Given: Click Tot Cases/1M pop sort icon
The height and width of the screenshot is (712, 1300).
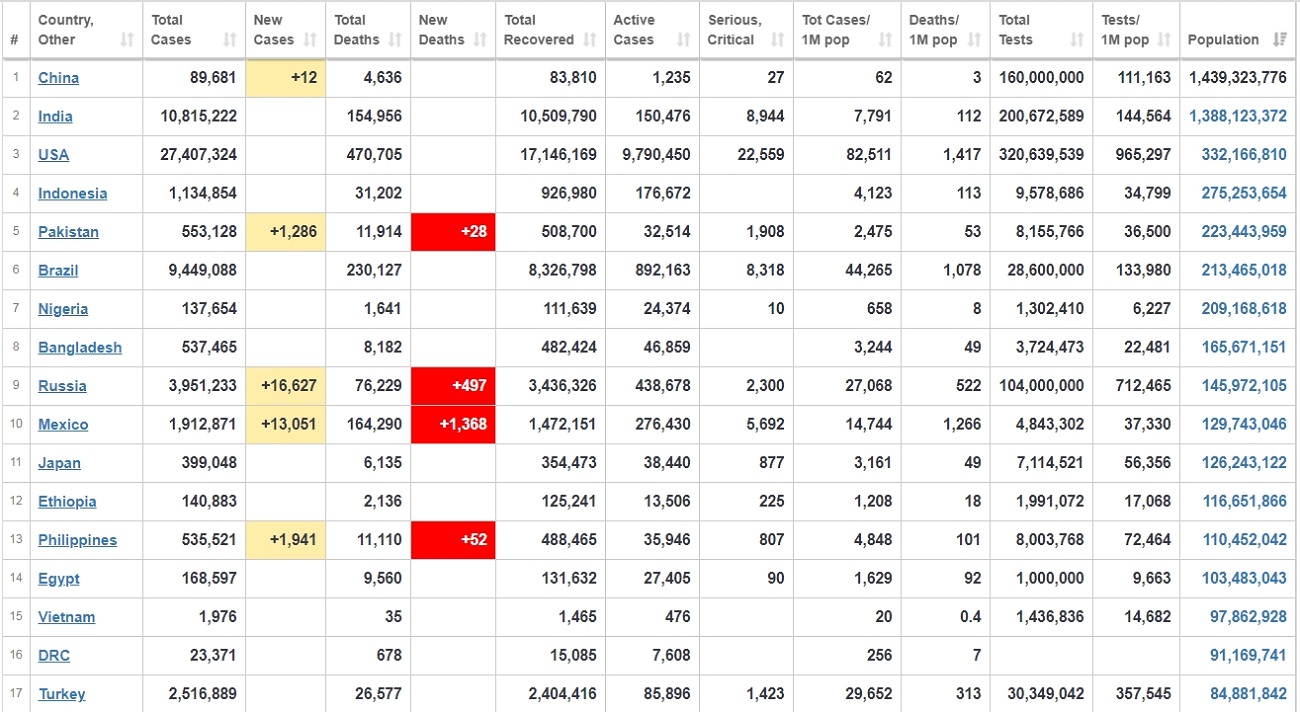Looking at the screenshot, I should point(885,40).
